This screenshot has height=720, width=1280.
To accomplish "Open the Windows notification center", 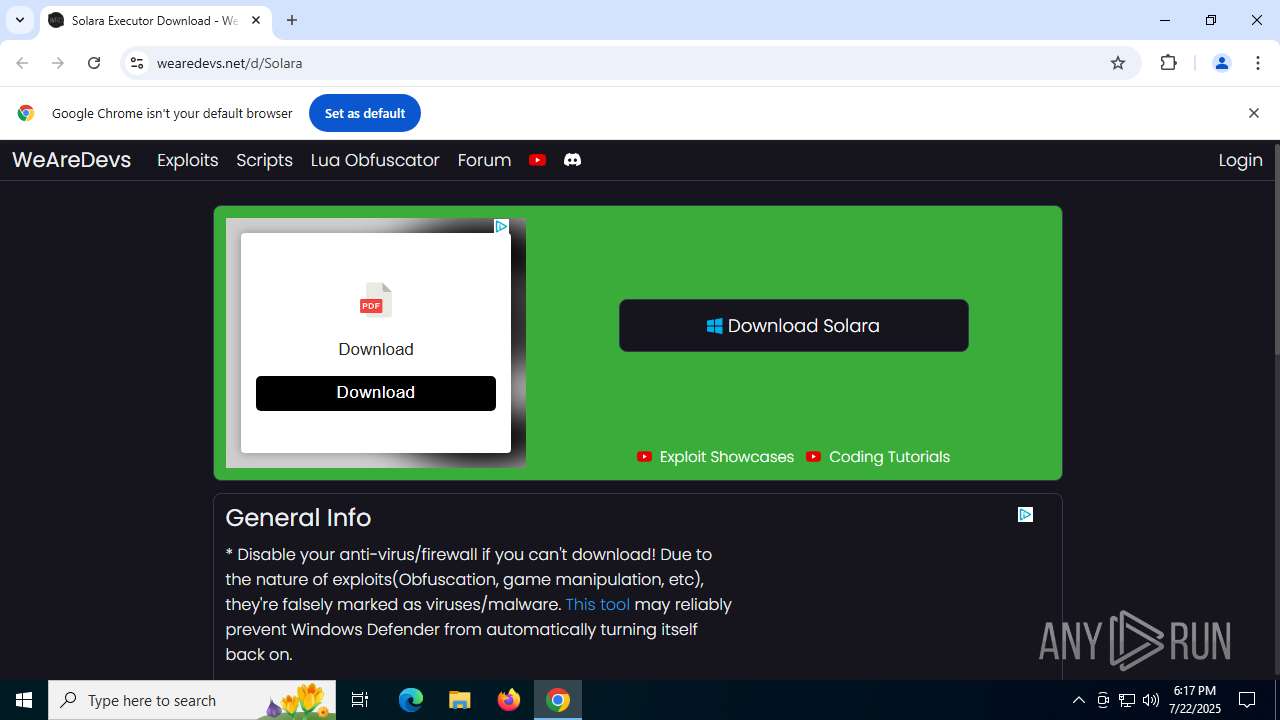I will point(1247,700).
